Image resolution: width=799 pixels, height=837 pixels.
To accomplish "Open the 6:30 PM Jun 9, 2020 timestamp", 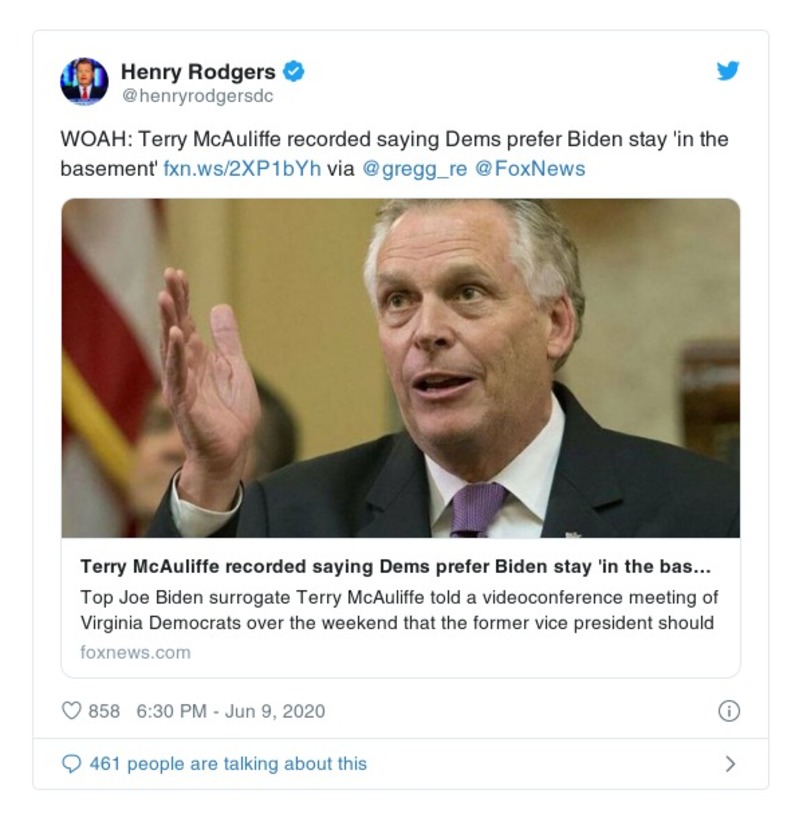I will coord(230,711).
